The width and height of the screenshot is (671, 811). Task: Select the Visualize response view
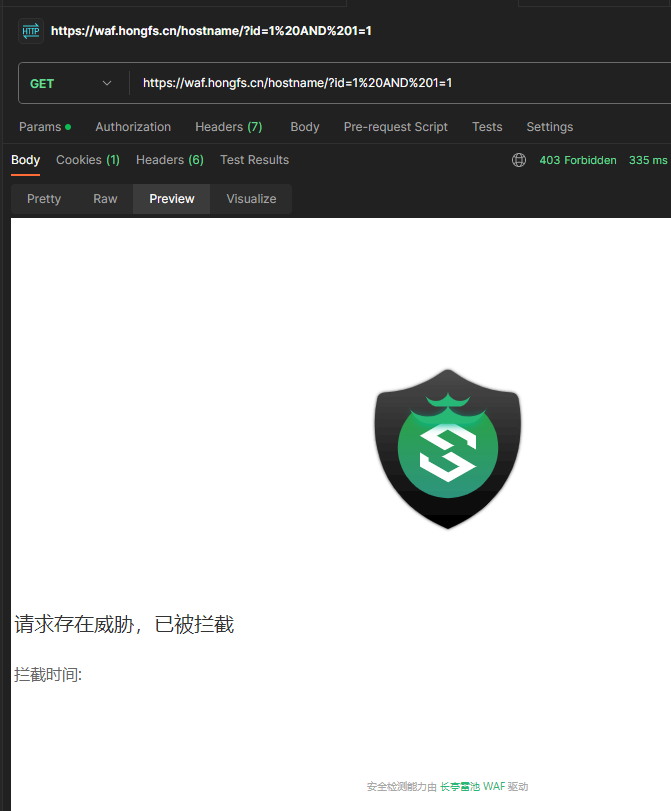251,199
